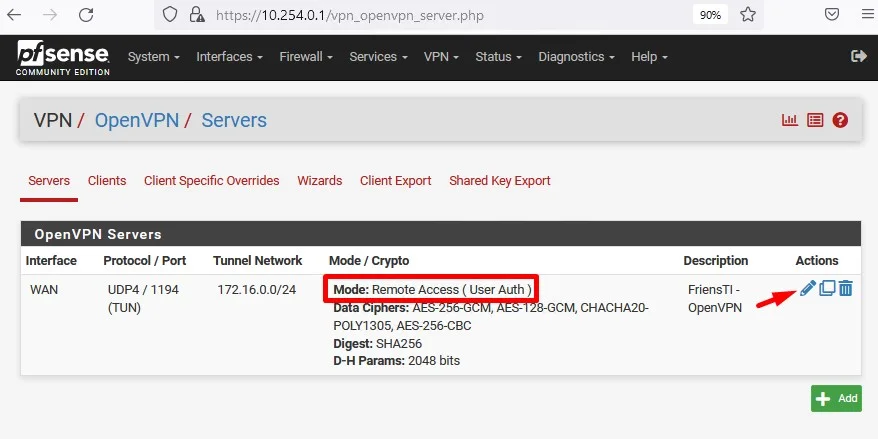878x439 pixels.
Task: Open the Interfaces dropdown menu
Action: [x=230, y=57]
